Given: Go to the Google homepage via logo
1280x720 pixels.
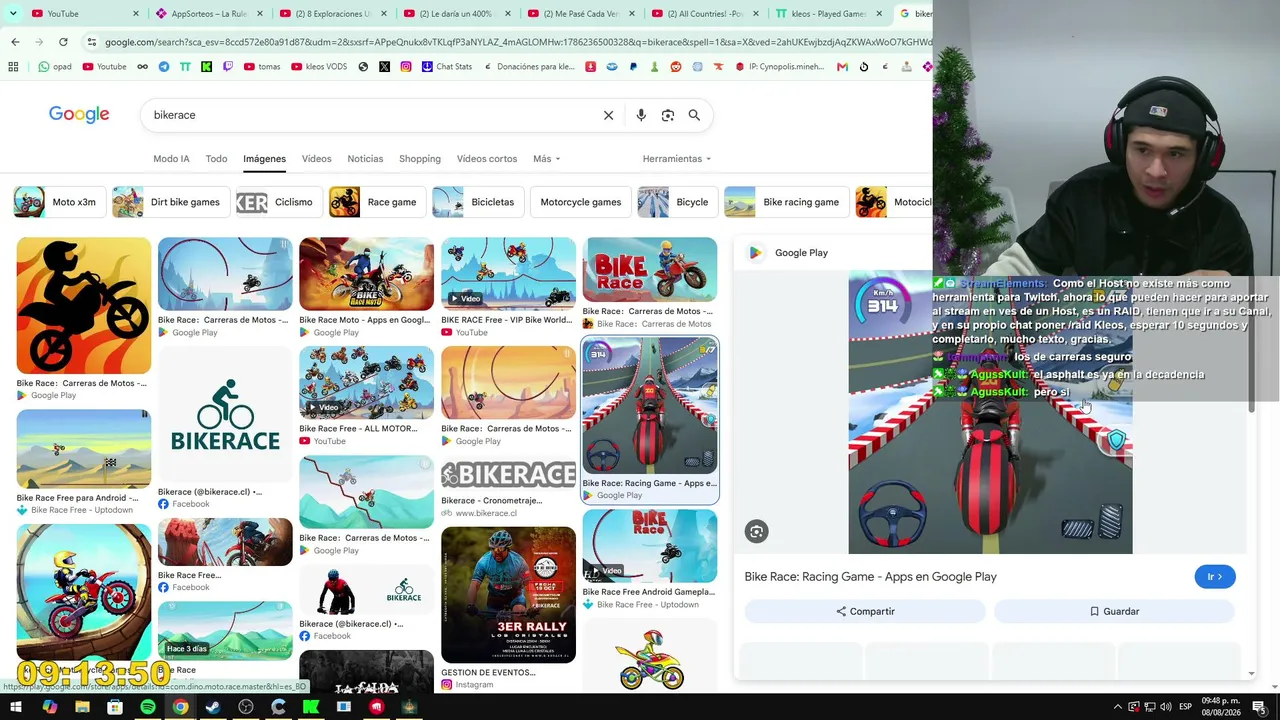Looking at the screenshot, I should tap(79, 115).
